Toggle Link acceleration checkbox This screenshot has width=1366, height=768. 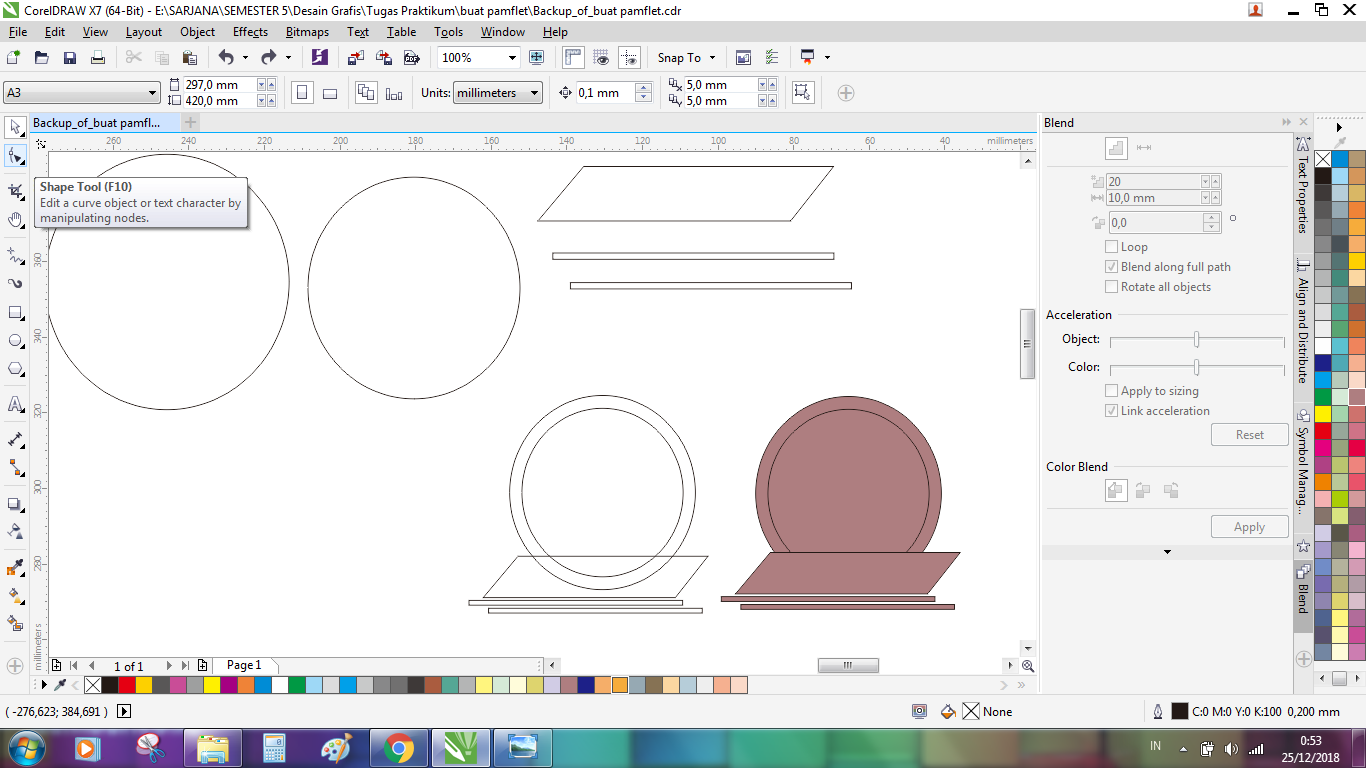(x=1111, y=411)
